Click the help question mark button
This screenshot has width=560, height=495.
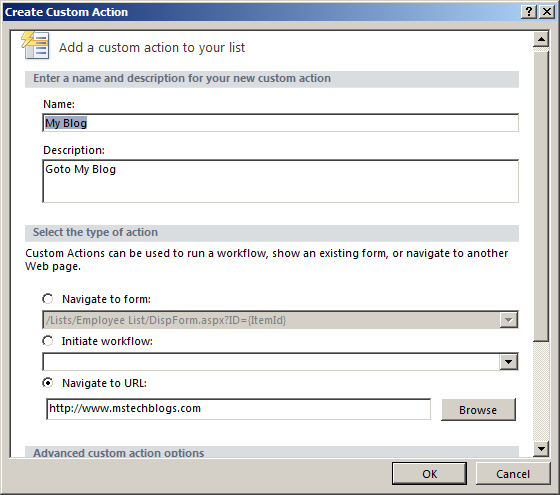coord(529,12)
